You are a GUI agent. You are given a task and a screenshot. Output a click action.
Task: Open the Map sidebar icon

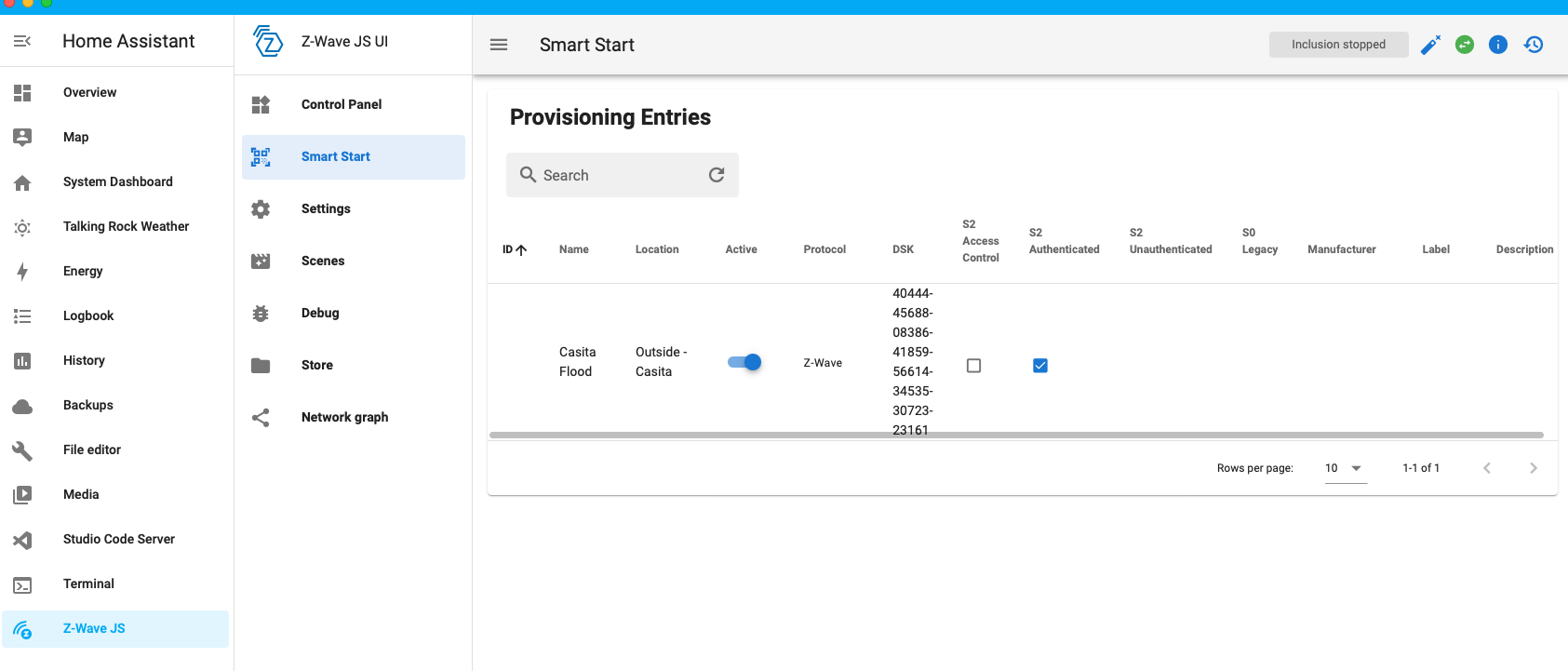click(22, 137)
